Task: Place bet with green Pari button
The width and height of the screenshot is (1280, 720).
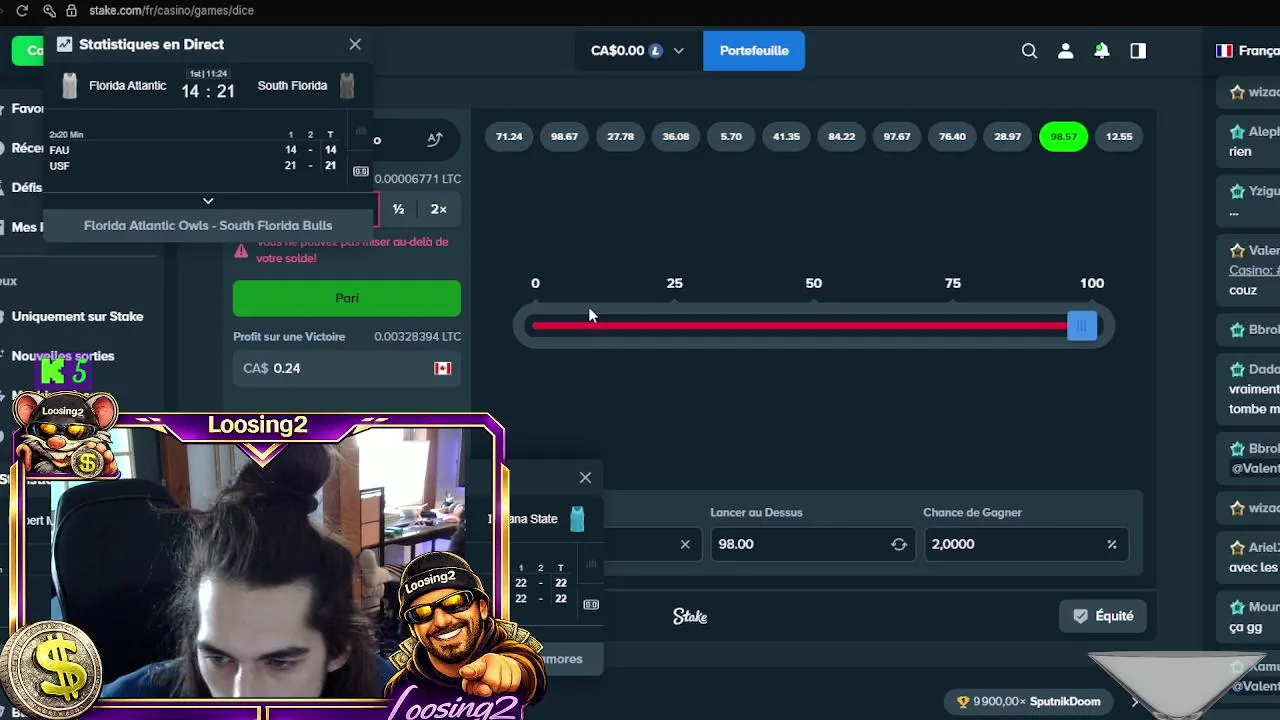Action: click(347, 298)
